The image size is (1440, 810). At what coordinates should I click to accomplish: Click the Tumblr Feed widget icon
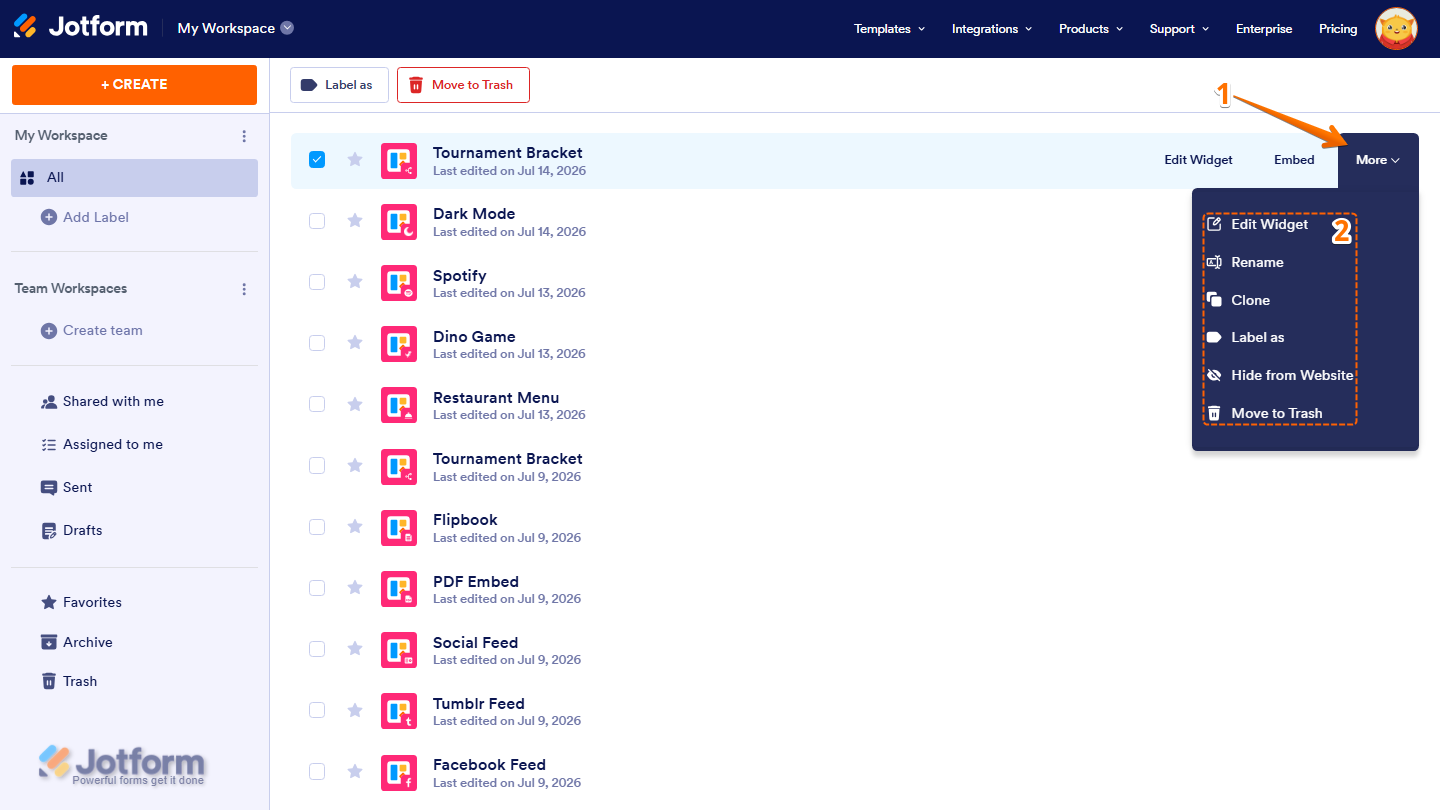(x=399, y=711)
